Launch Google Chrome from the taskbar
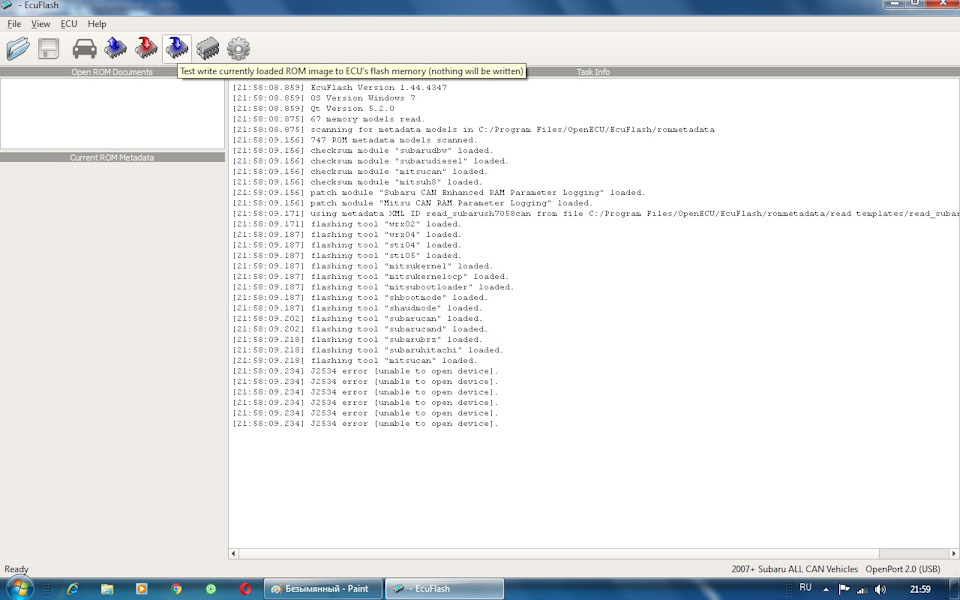Image resolution: width=960 pixels, height=600 pixels. (176, 589)
